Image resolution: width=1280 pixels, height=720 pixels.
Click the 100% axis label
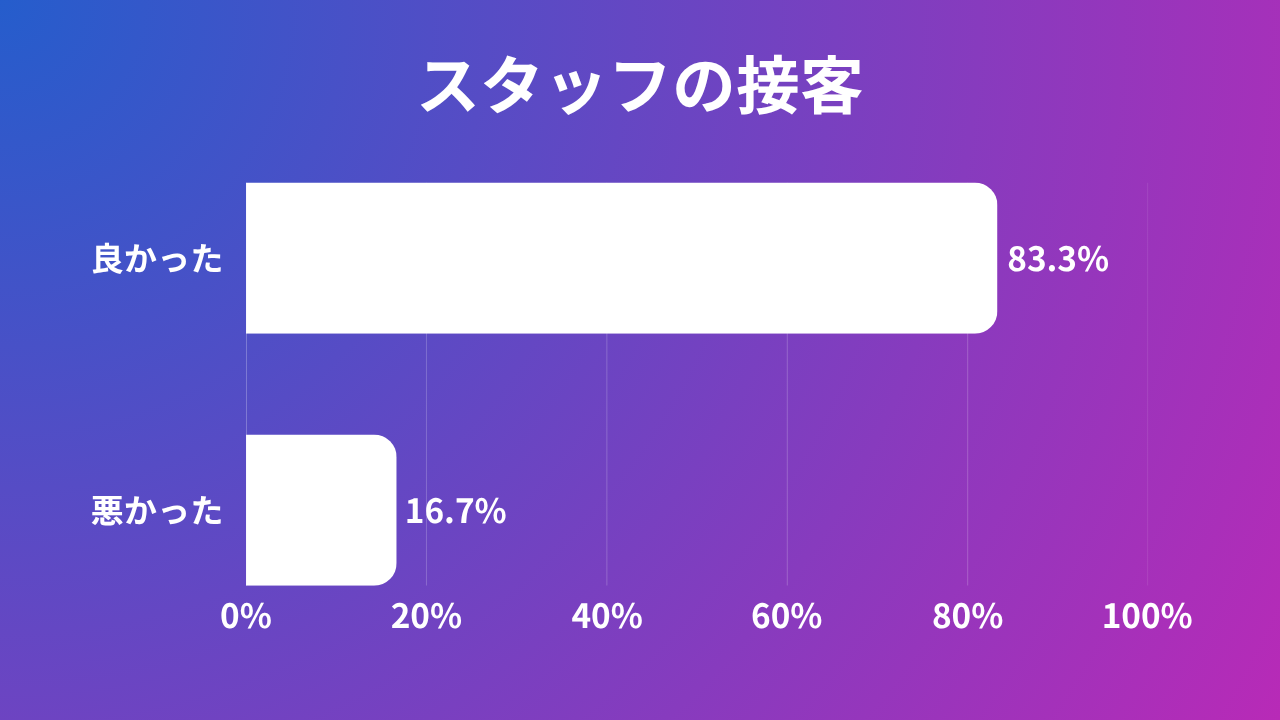(x=1147, y=616)
